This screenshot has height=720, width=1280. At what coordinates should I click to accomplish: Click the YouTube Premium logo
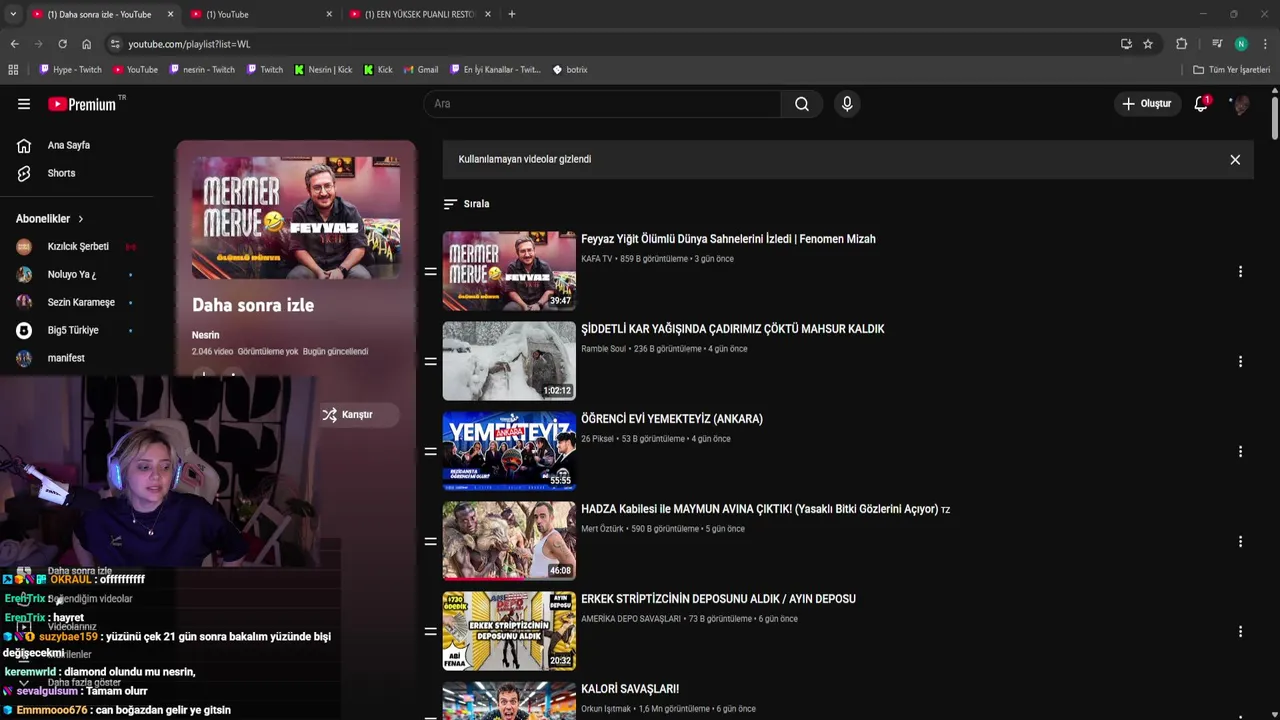82,104
